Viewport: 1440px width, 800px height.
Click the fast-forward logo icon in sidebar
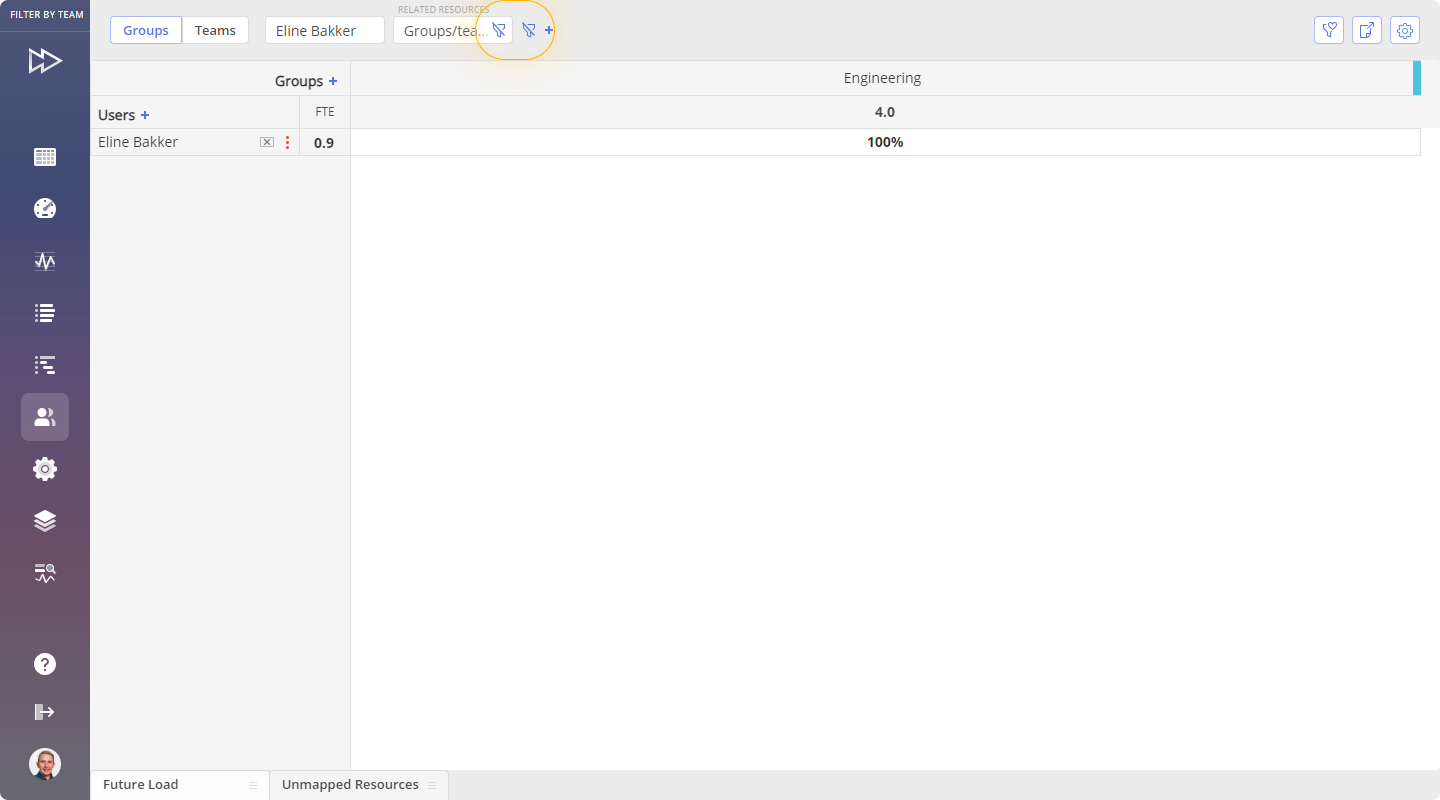point(45,61)
